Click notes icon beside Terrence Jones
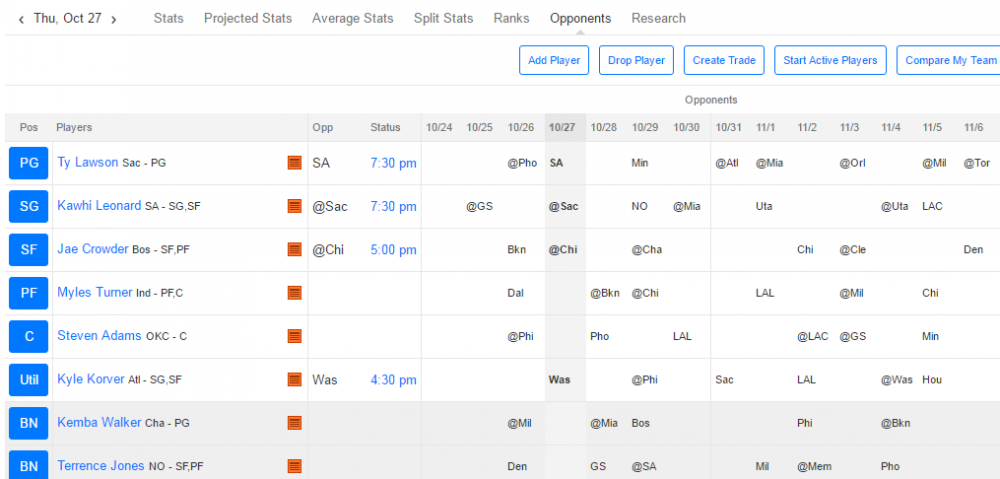 point(294,466)
